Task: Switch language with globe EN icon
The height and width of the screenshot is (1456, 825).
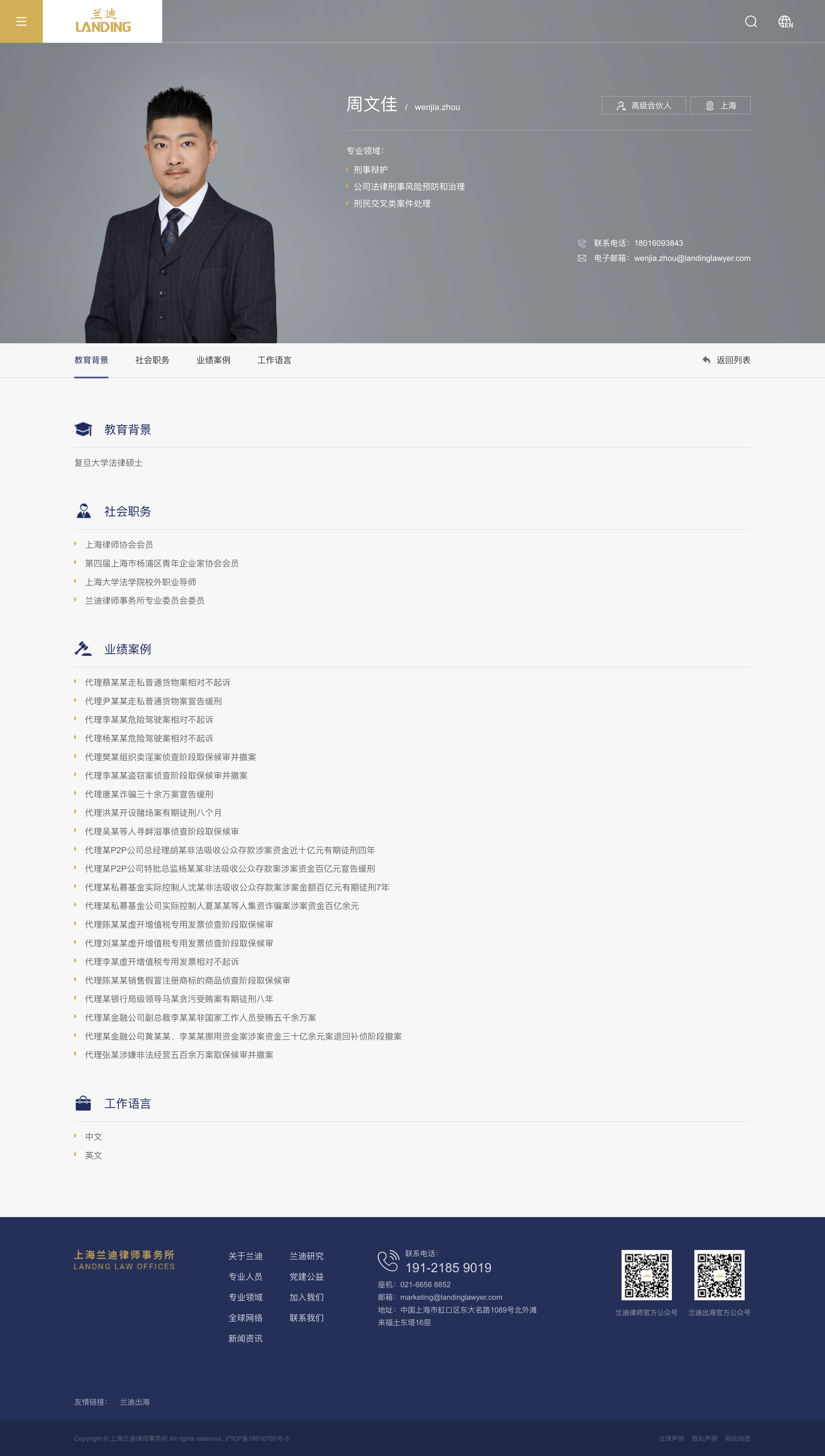Action: click(x=785, y=21)
